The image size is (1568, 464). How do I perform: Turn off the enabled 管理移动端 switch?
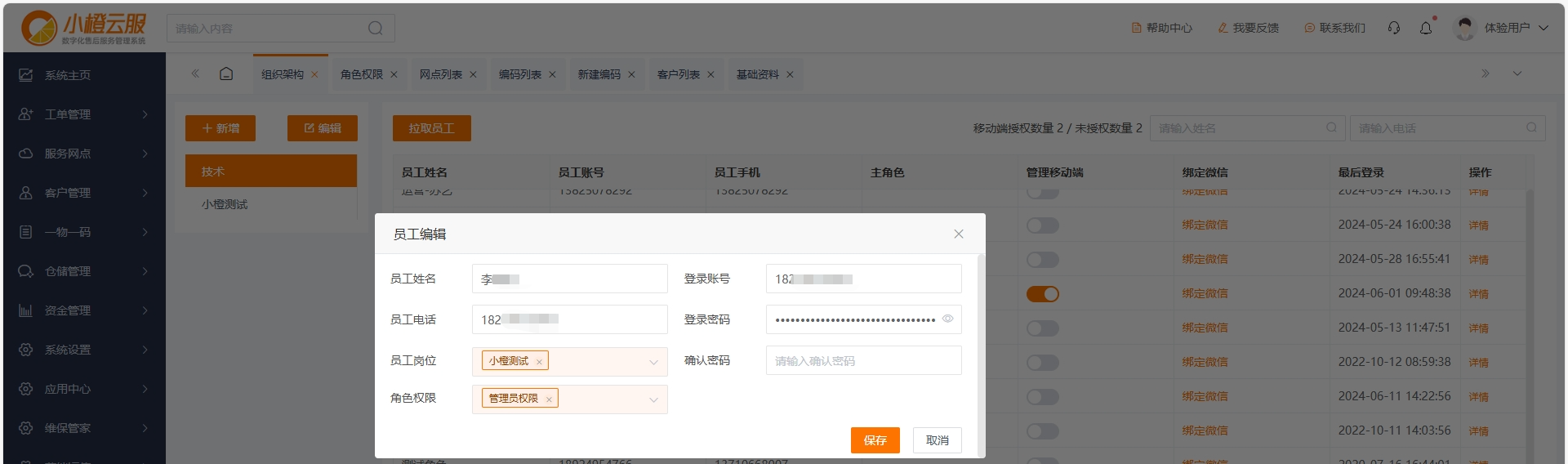click(1042, 294)
